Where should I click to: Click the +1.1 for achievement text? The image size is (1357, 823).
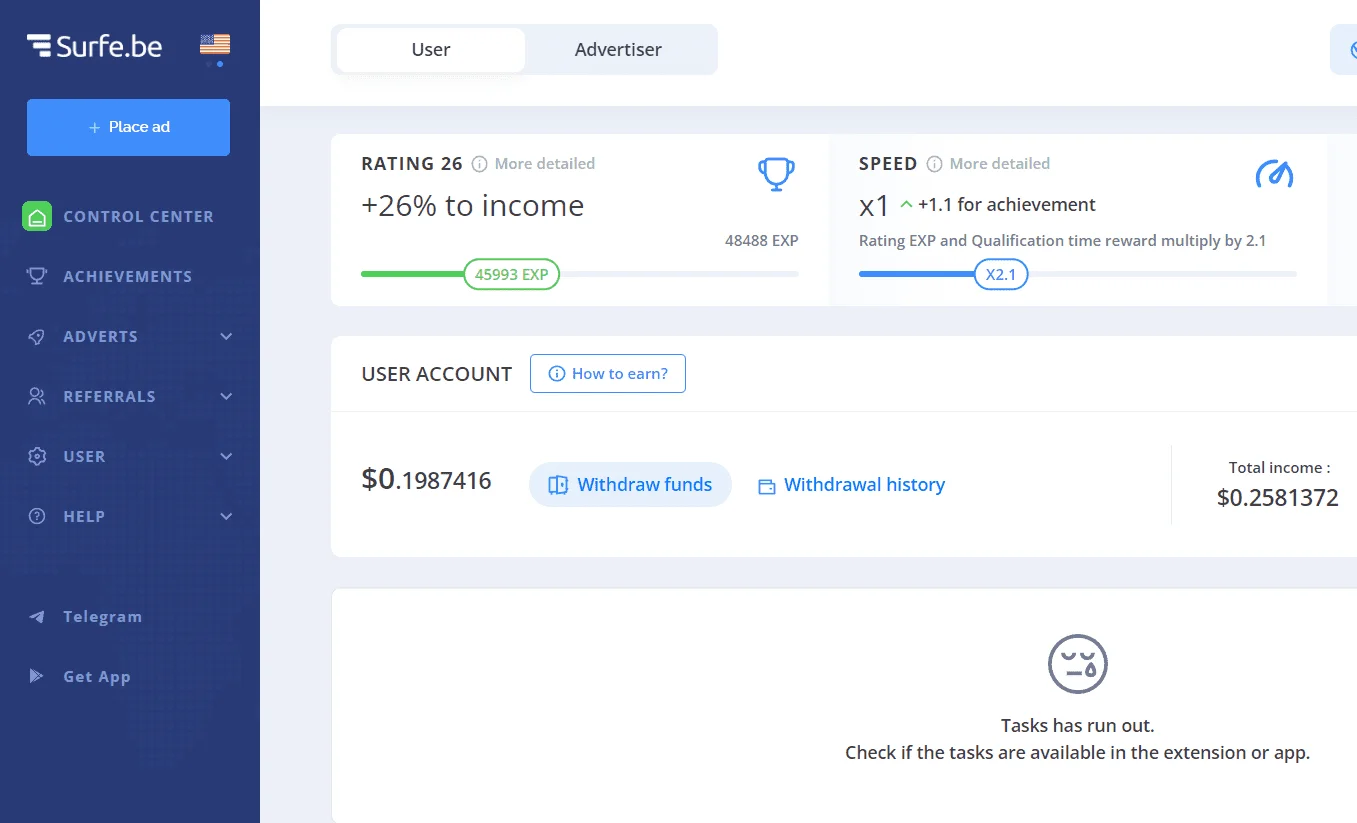[x=1007, y=204]
